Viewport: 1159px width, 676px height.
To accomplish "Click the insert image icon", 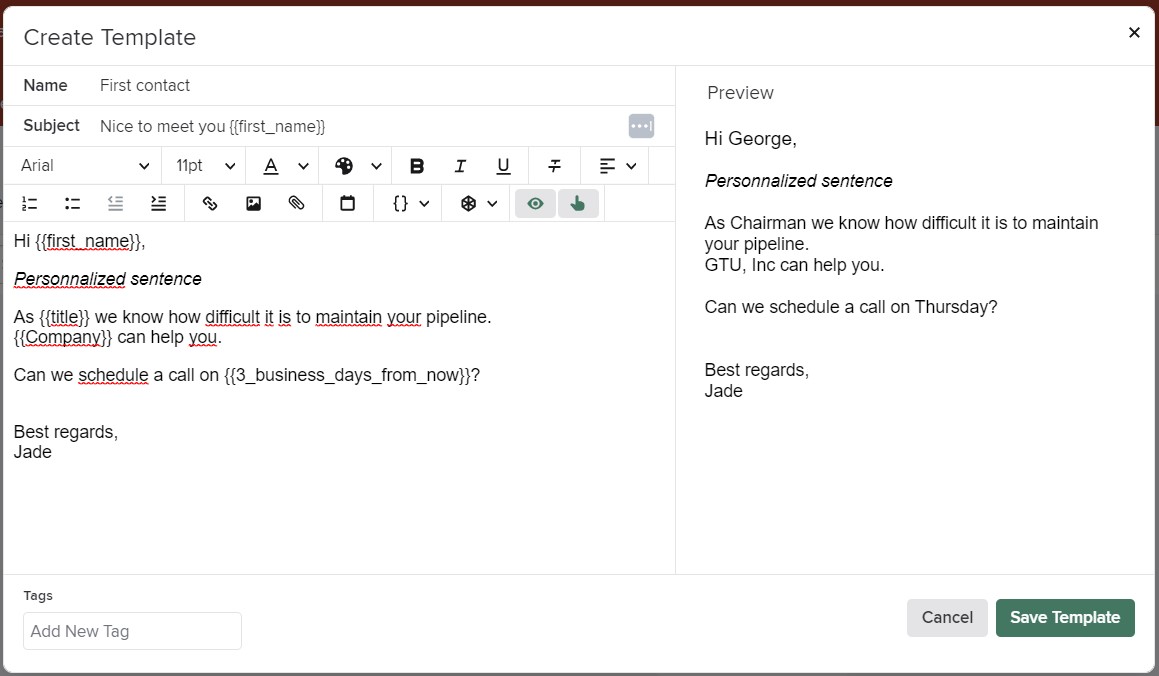I will tap(253, 203).
